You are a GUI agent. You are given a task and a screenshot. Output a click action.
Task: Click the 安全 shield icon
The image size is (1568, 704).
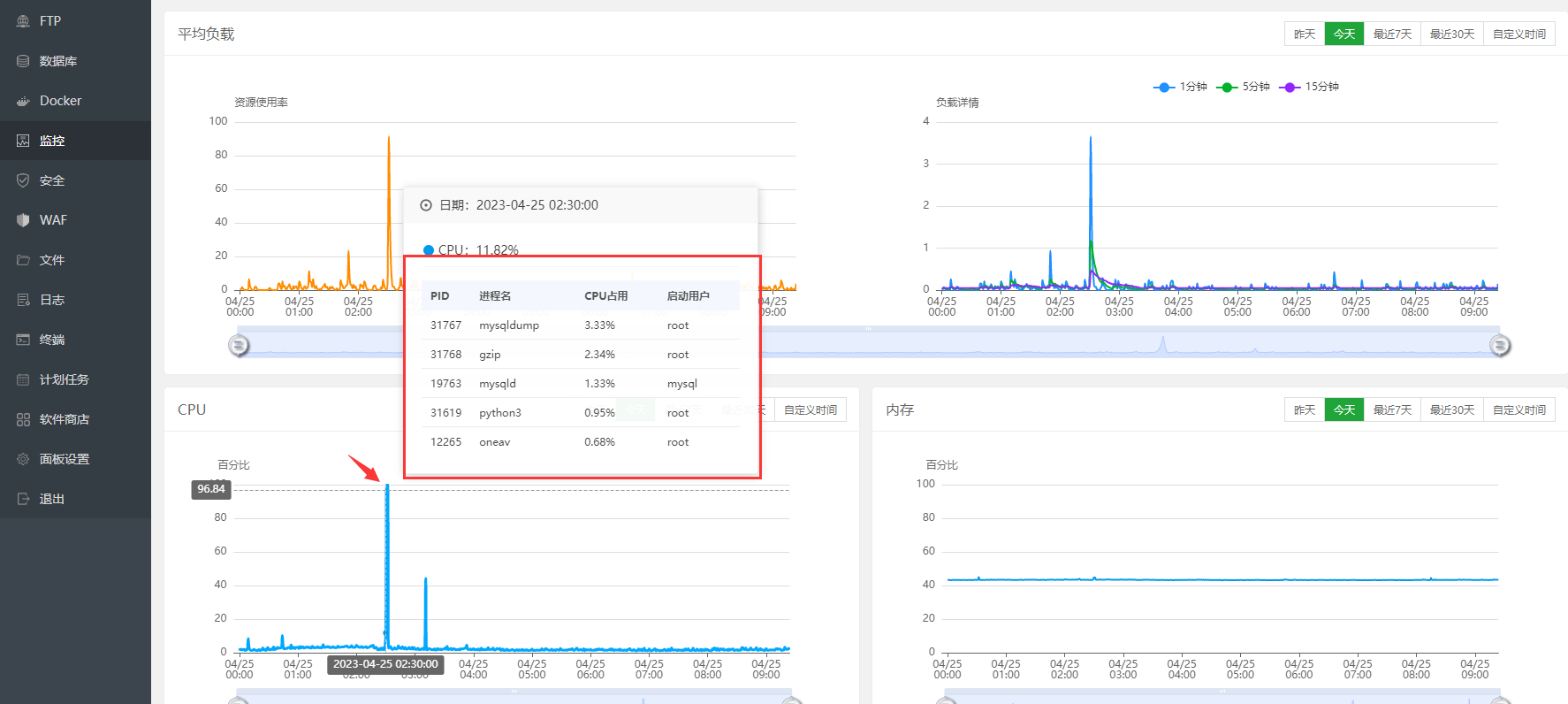[x=23, y=180]
